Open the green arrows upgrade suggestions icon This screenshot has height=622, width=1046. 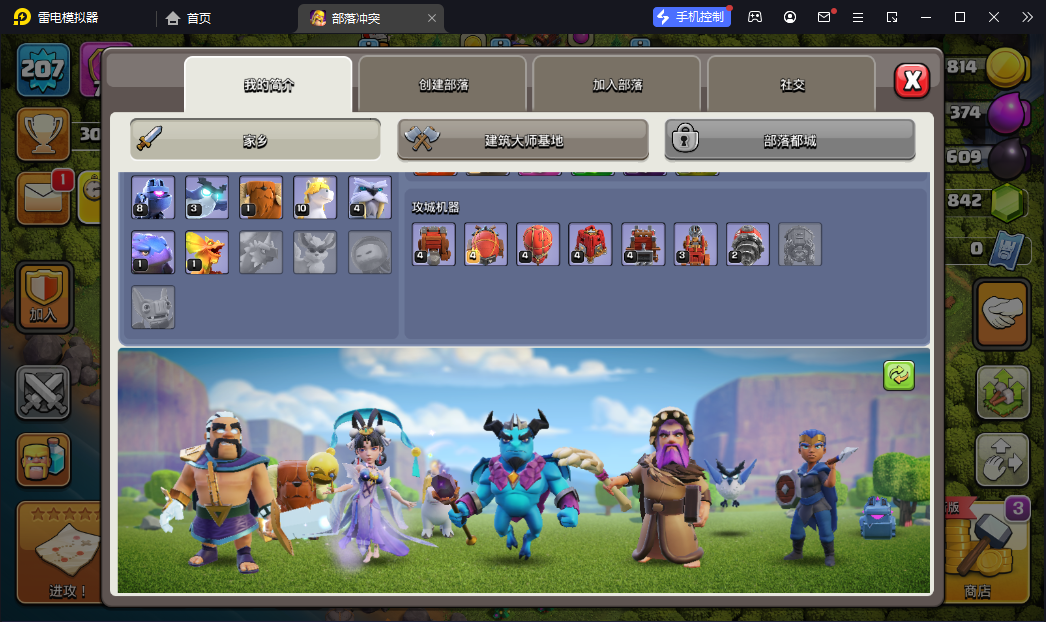click(x=1003, y=392)
